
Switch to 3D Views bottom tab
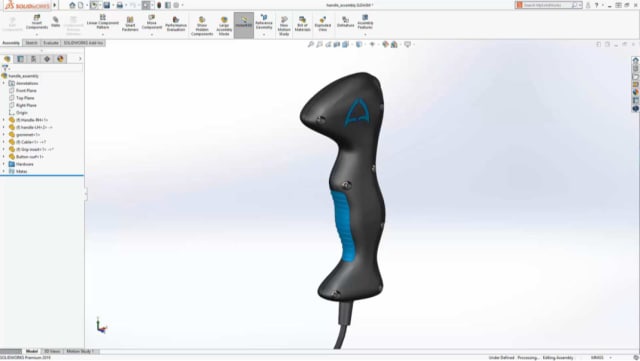pos(52,351)
